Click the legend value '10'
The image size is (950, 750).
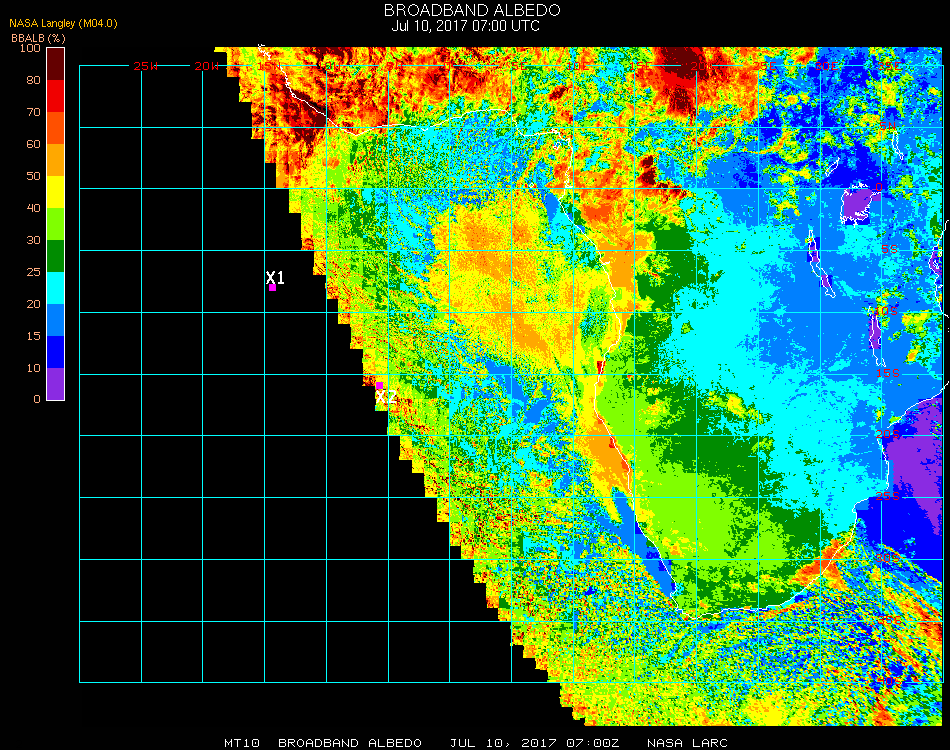coord(33,368)
